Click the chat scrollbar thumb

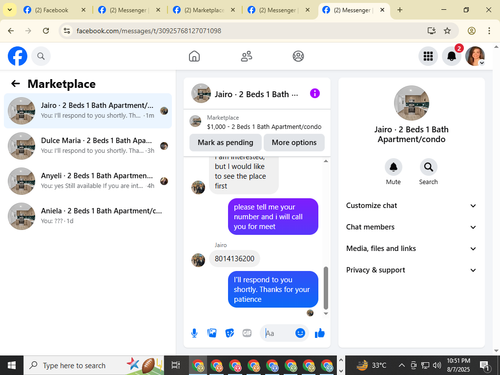(x=326, y=288)
